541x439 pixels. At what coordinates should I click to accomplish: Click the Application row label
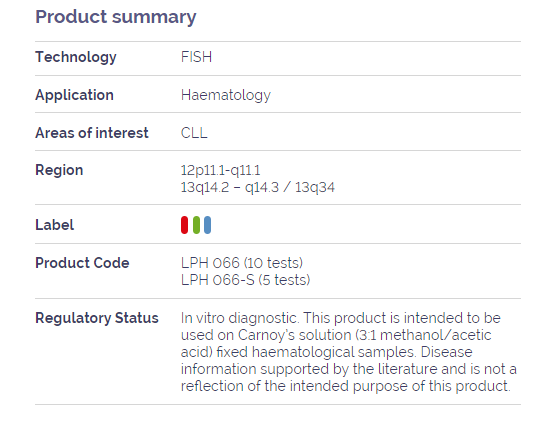pos(75,95)
